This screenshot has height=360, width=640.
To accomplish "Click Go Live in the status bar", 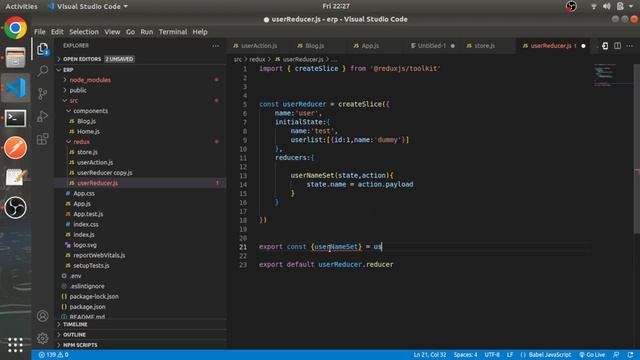I will click(592, 355).
